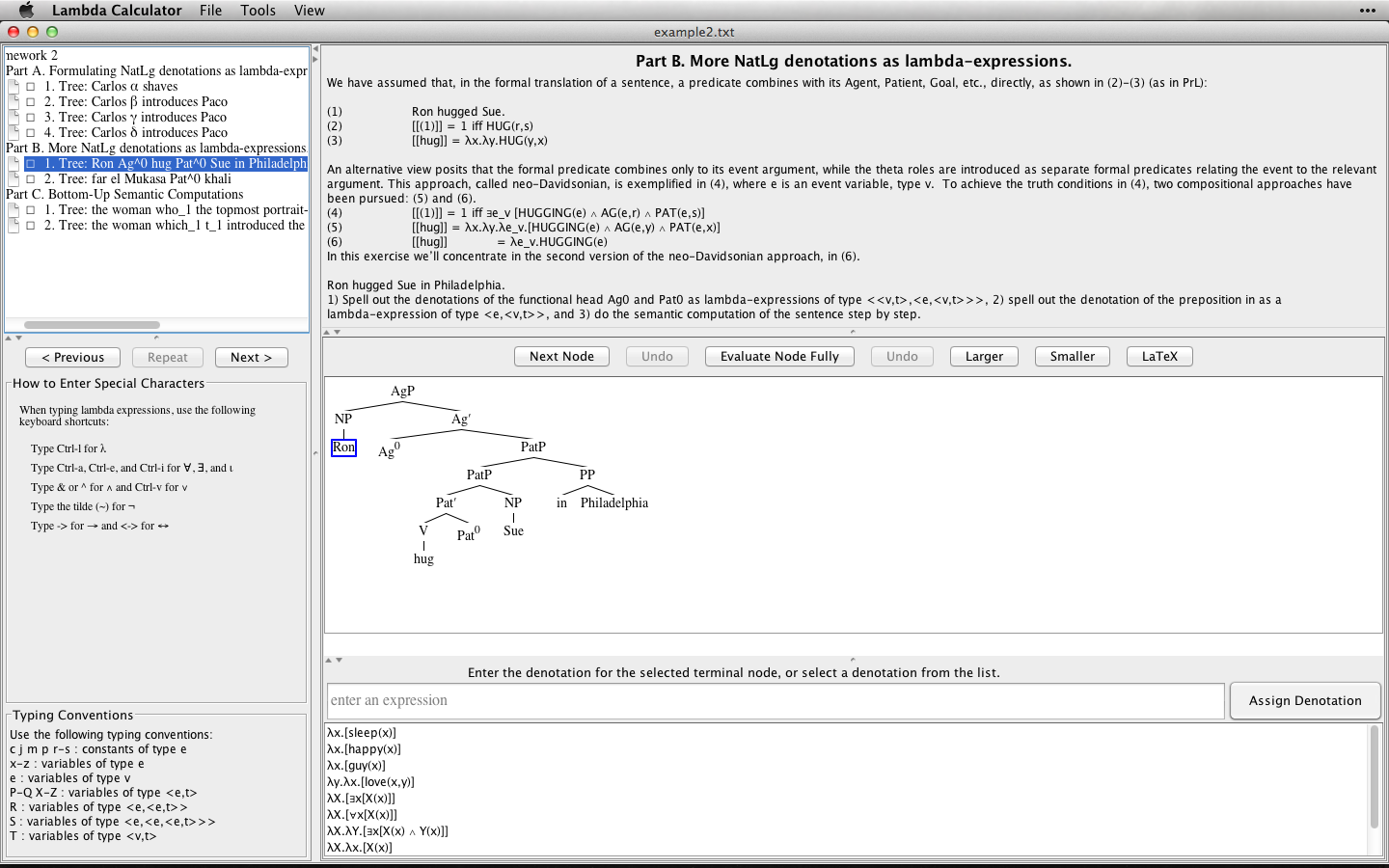
Task: Select the 'hug' terminal node
Action: click(x=423, y=559)
